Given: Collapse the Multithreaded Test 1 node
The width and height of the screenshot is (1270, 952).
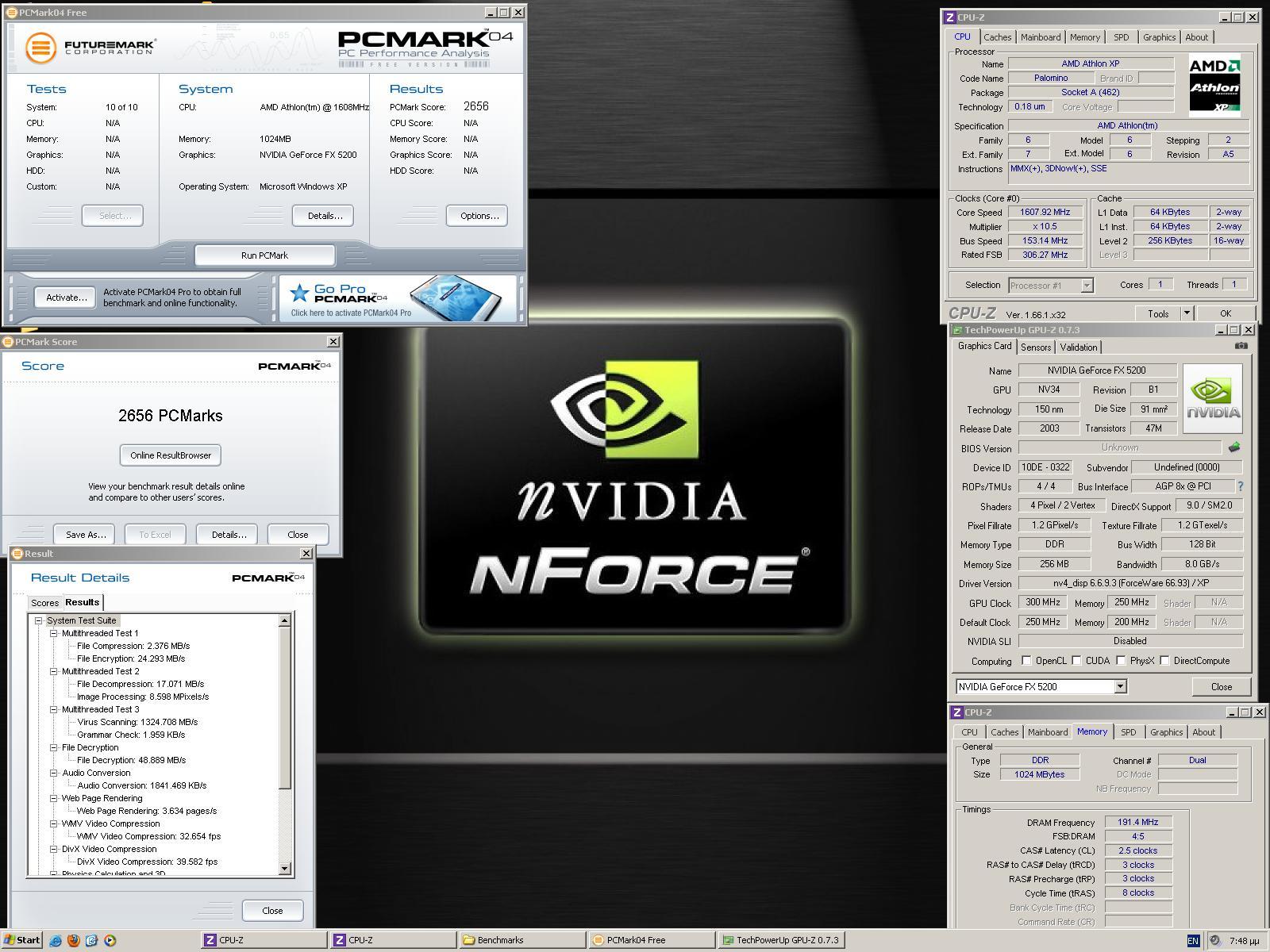Looking at the screenshot, I should (x=54, y=633).
